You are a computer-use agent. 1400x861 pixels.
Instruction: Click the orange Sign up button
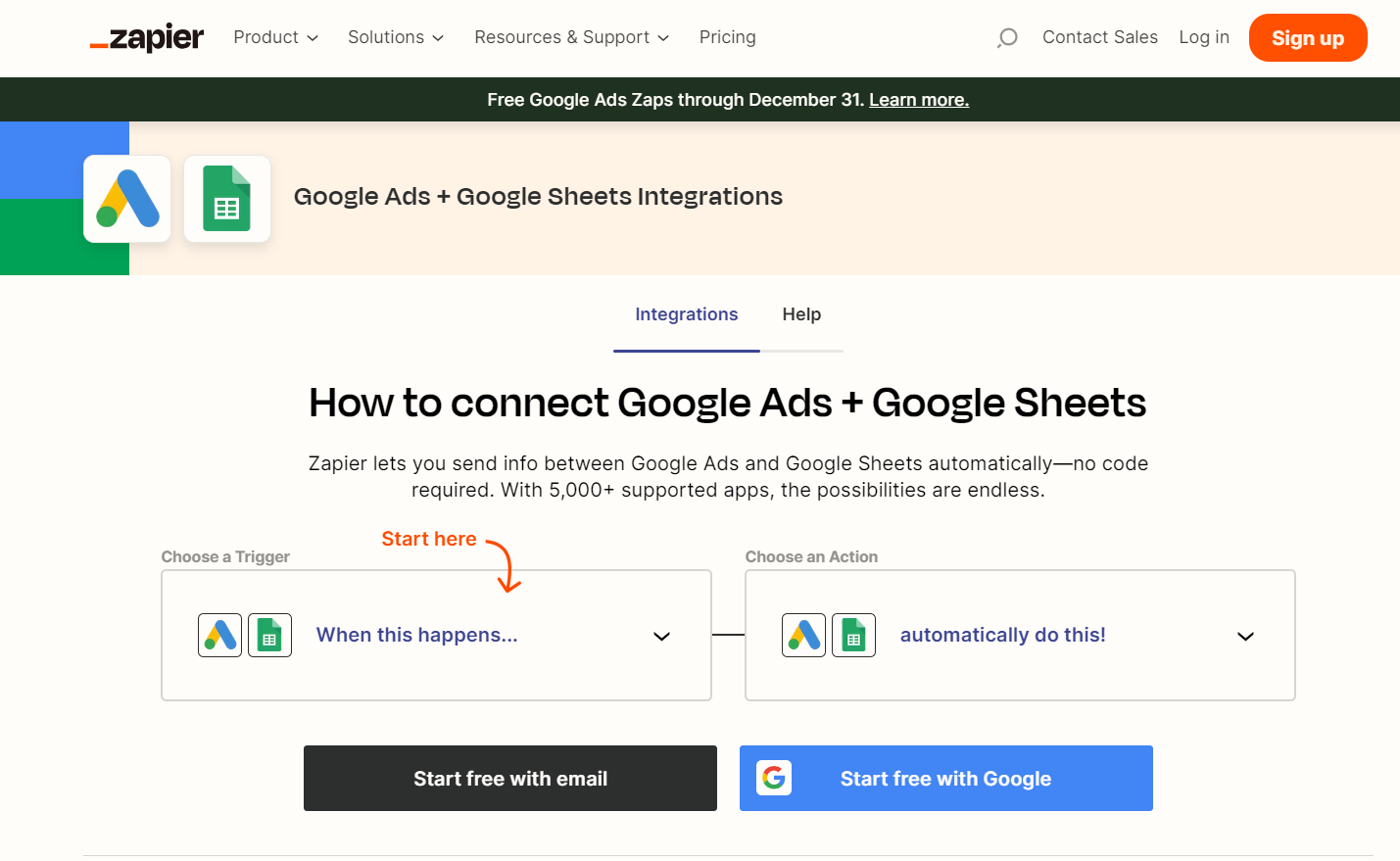point(1308,38)
